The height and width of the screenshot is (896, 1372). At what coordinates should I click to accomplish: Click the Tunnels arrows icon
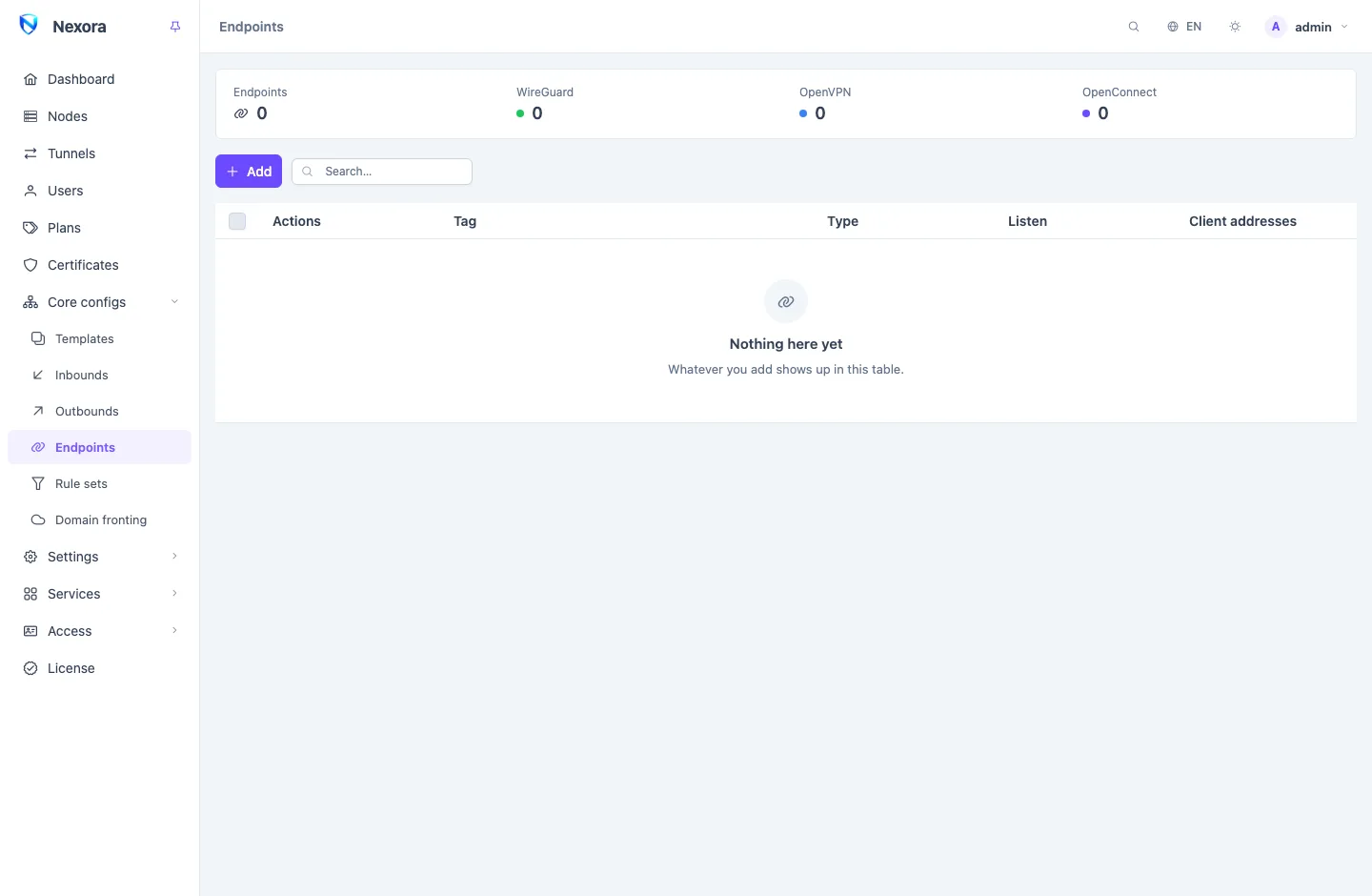tap(30, 153)
